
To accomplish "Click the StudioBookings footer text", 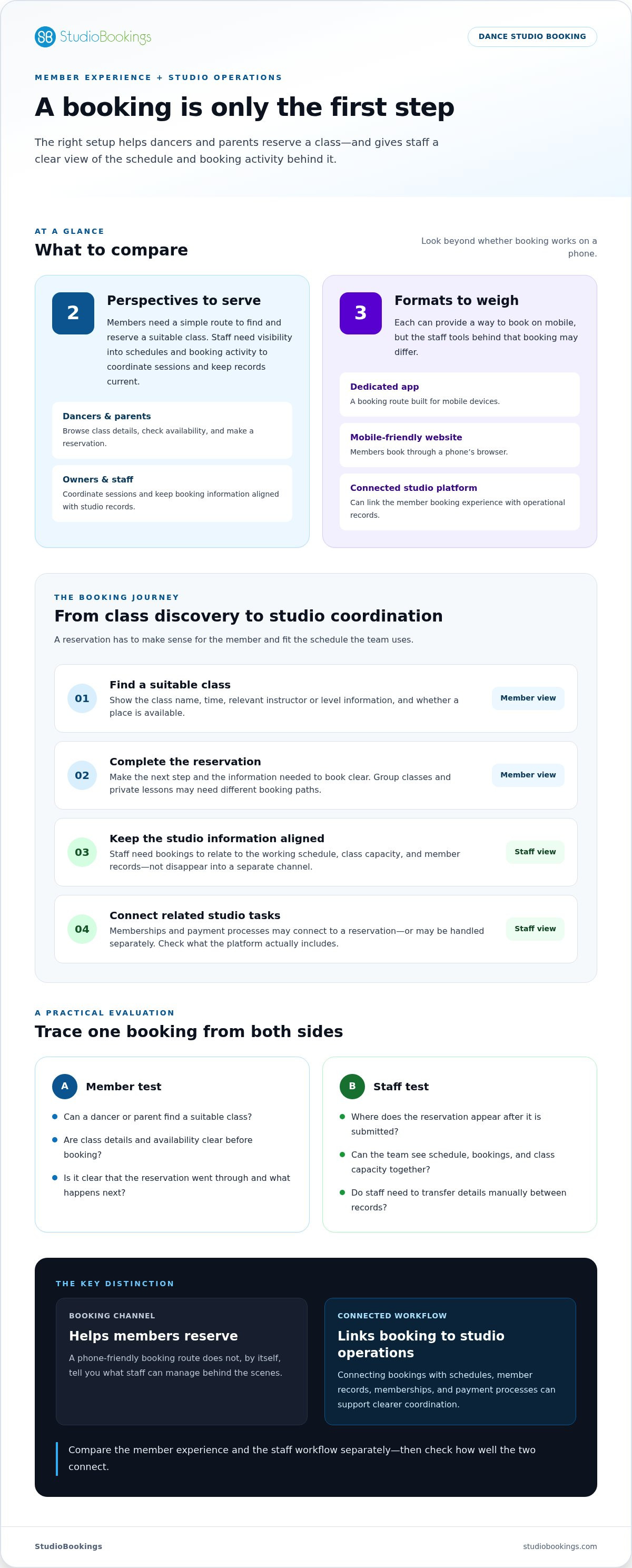I will [x=68, y=1547].
